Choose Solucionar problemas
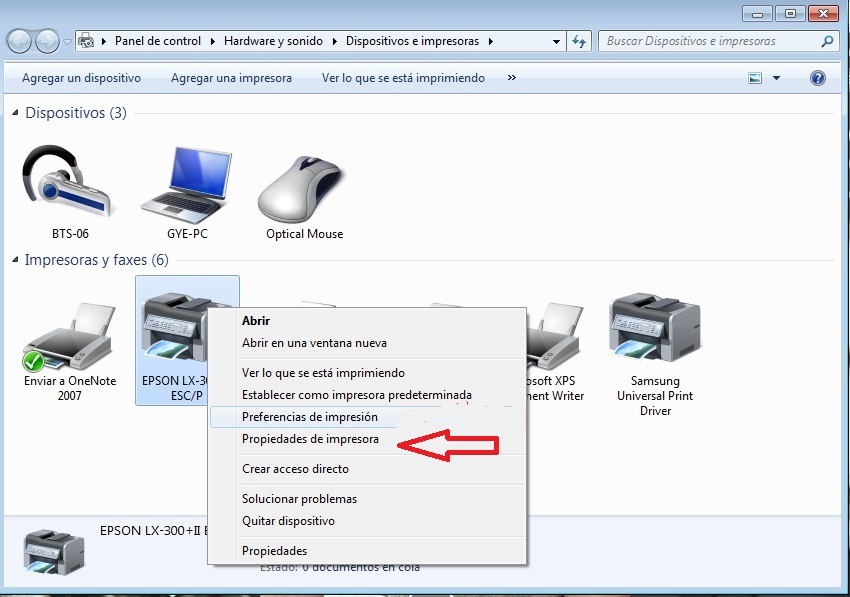The width and height of the screenshot is (850, 597). [x=367, y=498]
